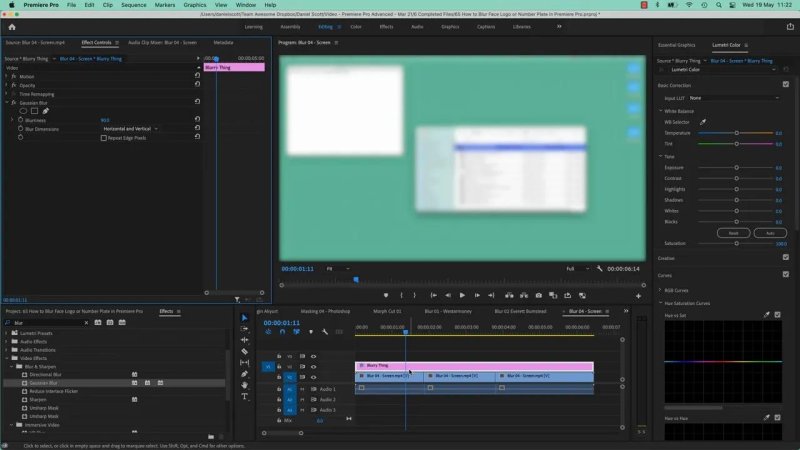
Task: Select the Slip tool
Action: click(244, 362)
